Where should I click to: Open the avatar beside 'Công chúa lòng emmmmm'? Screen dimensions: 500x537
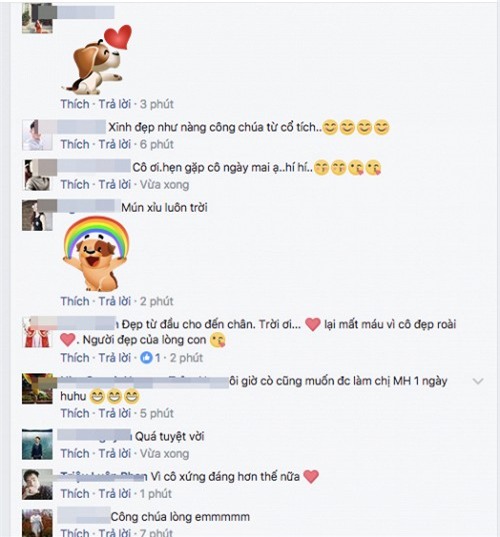pyautogui.click(x=37, y=523)
